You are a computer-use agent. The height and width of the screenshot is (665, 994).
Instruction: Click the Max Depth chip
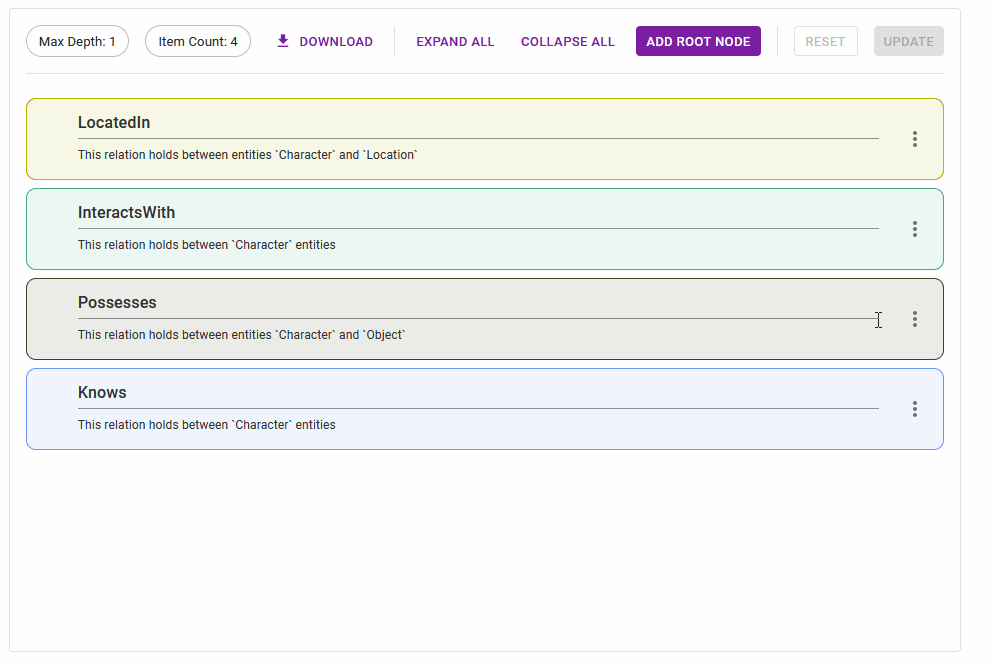pyautogui.click(x=77, y=41)
